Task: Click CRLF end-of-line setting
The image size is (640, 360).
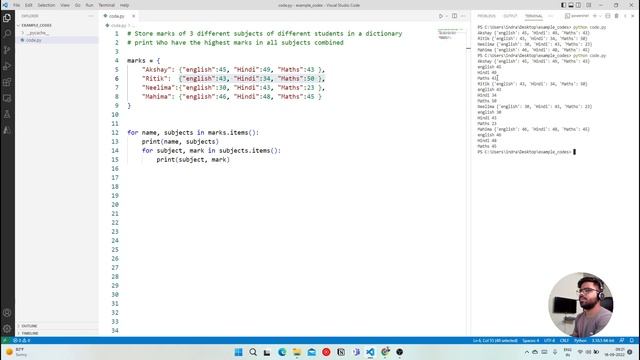Action: (x=564, y=340)
